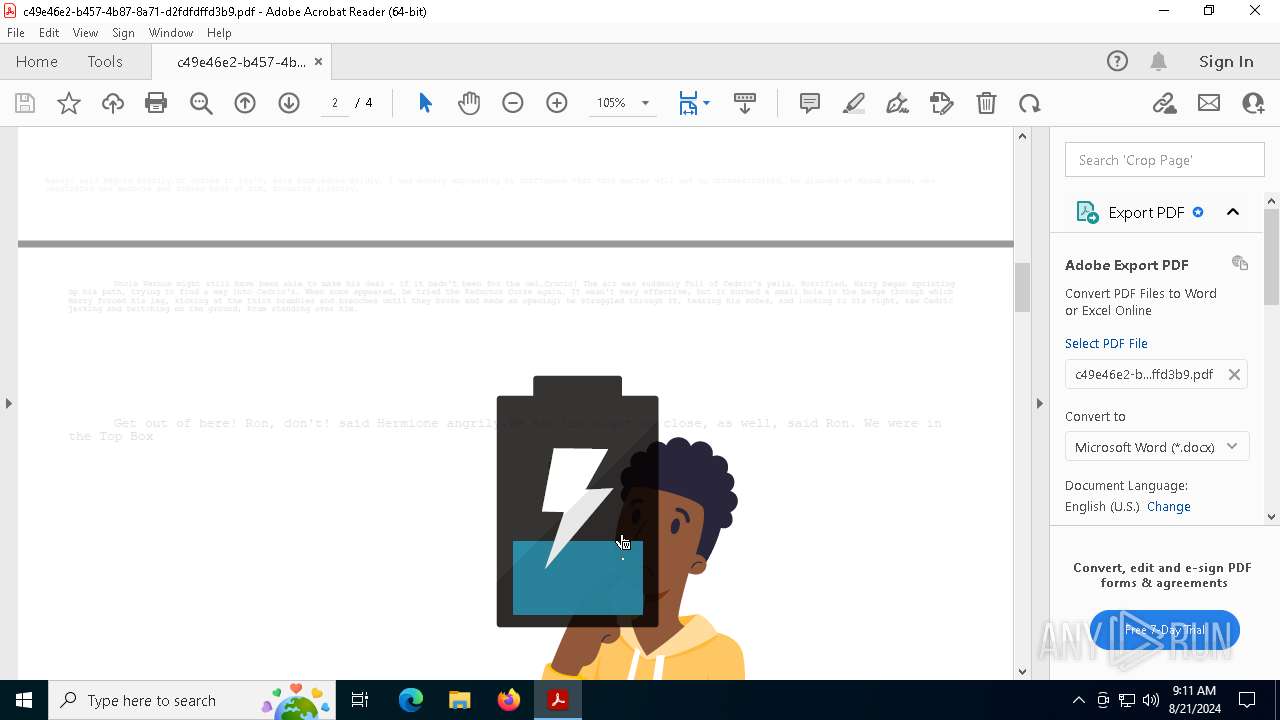Open the Help menu

click(219, 32)
